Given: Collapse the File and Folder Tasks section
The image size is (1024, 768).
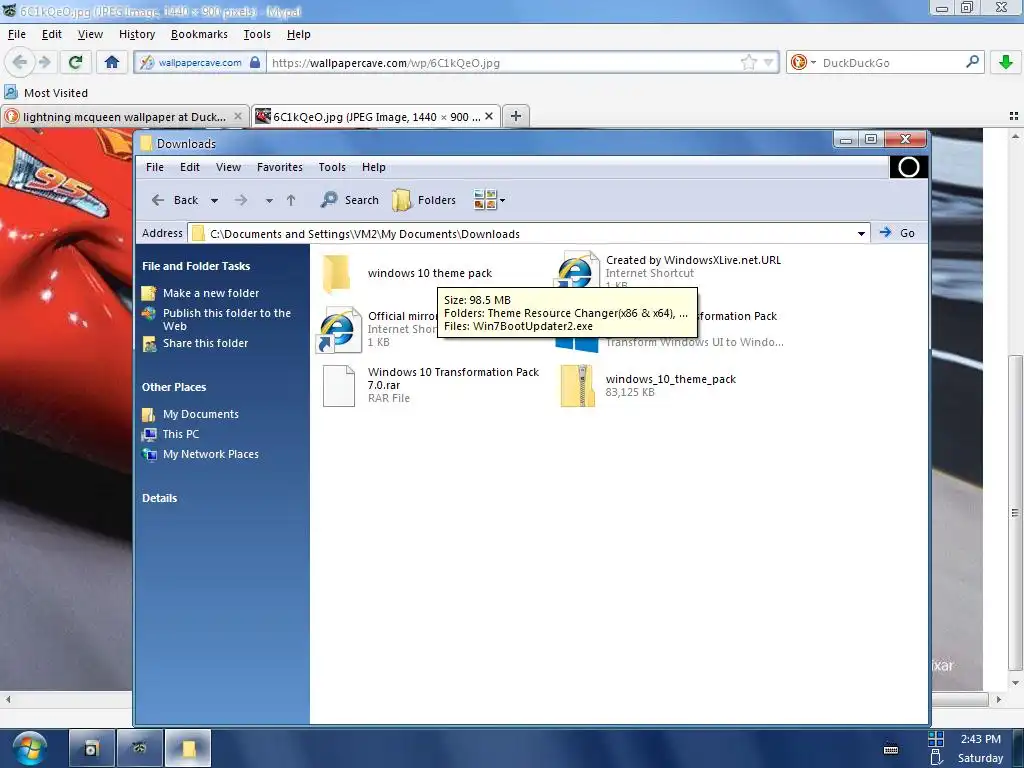Looking at the screenshot, I should (196, 266).
